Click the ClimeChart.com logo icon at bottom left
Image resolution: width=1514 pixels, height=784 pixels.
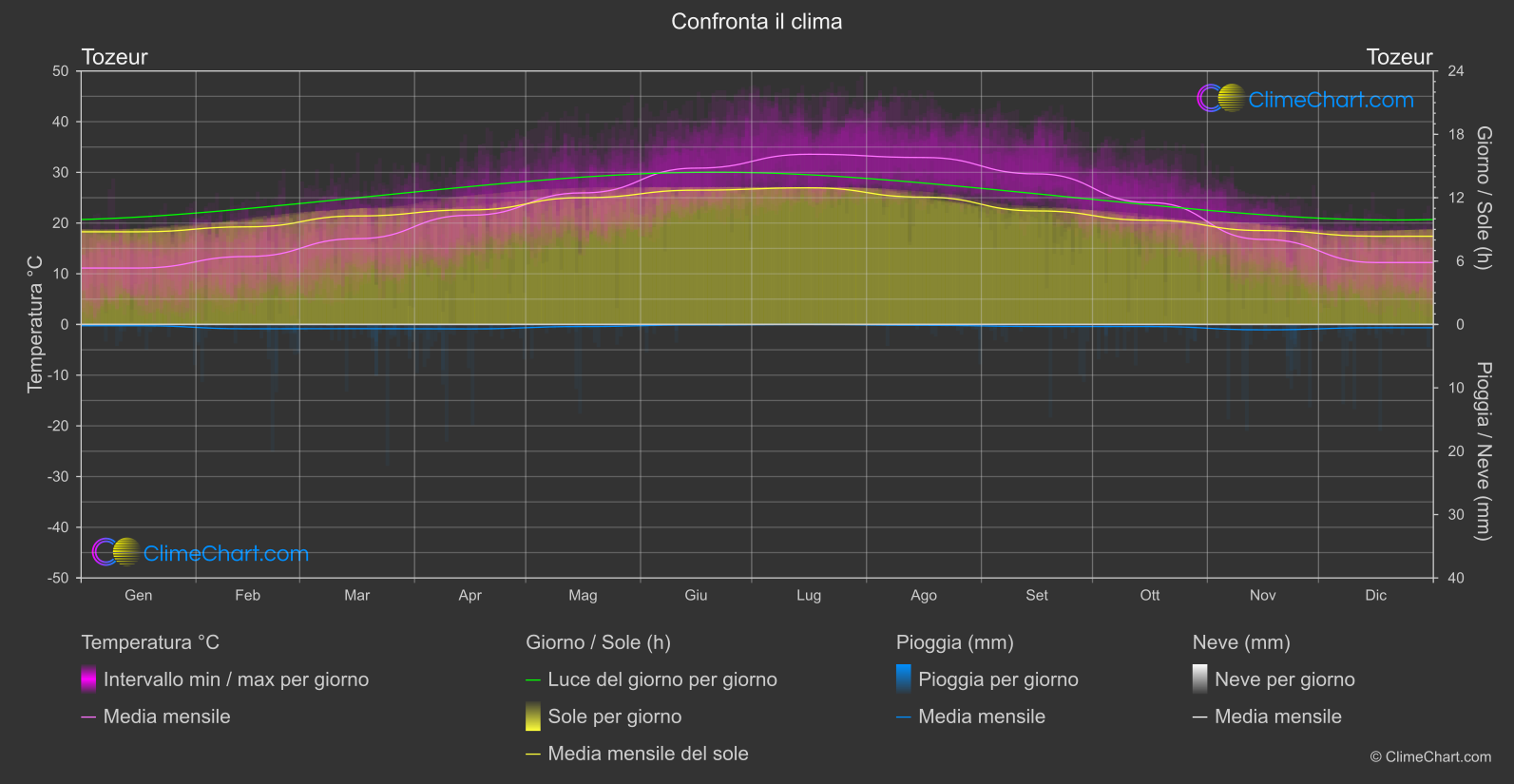point(116,552)
